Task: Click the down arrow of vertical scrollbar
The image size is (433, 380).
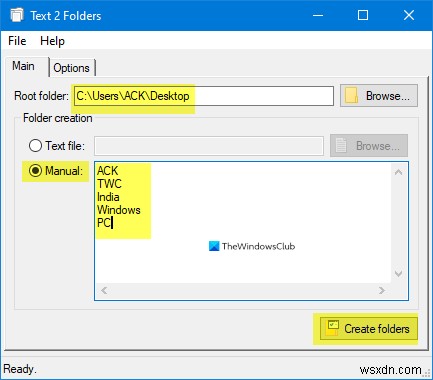Action: point(398,274)
